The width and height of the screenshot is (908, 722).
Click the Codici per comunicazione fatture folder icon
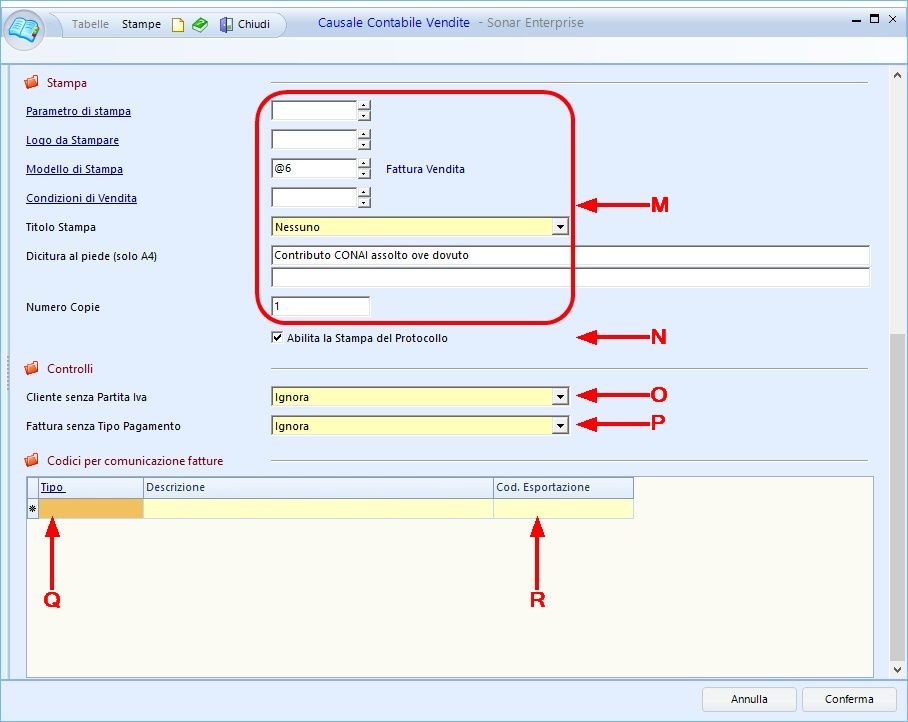(x=31, y=461)
